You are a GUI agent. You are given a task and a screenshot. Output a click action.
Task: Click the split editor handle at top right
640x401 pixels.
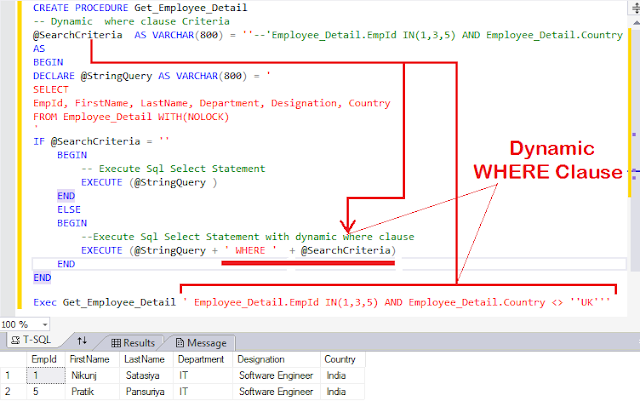(x=635, y=8)
